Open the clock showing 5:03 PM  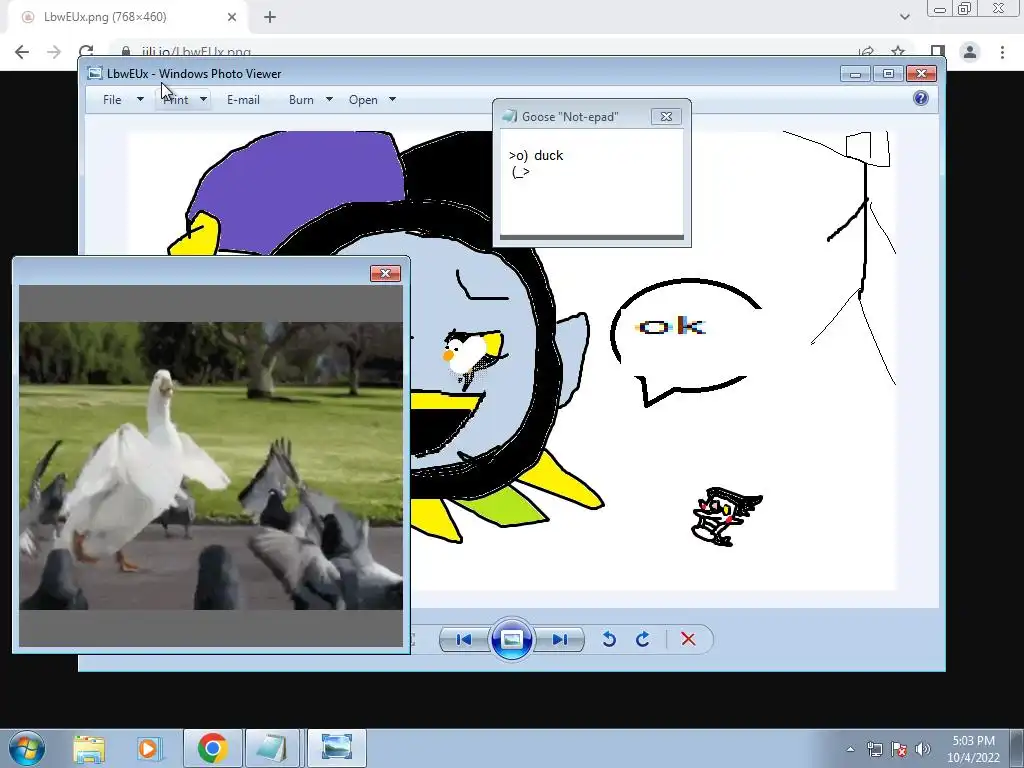point(973,749)
